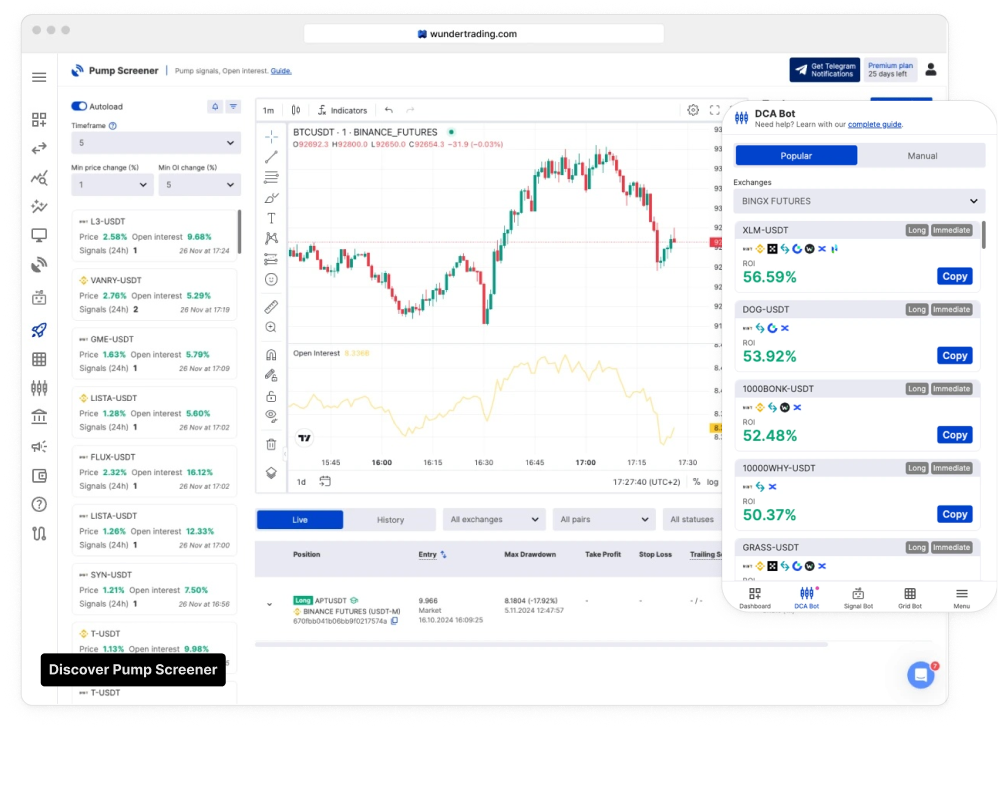Toggle percent scale on chart
Viewport: 998px width, 790px height.
pyautogui.click(x=696, y=482)
